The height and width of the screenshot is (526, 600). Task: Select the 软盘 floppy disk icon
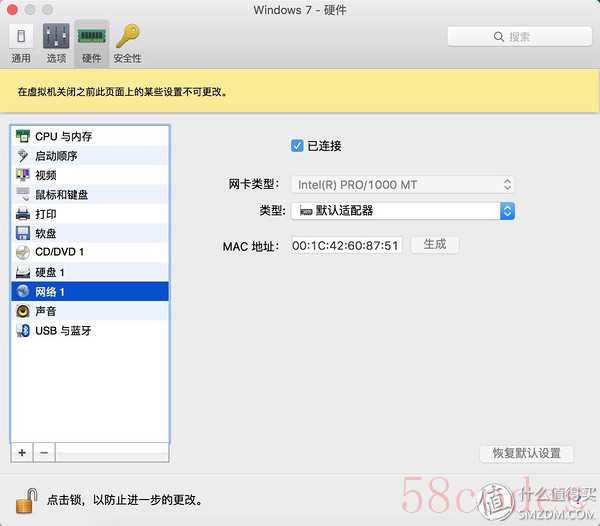[x=23, y=233]
